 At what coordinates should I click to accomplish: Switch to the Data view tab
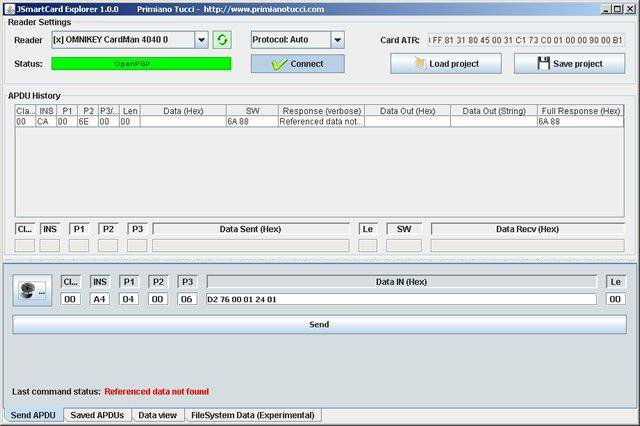[x=158, y=415]
